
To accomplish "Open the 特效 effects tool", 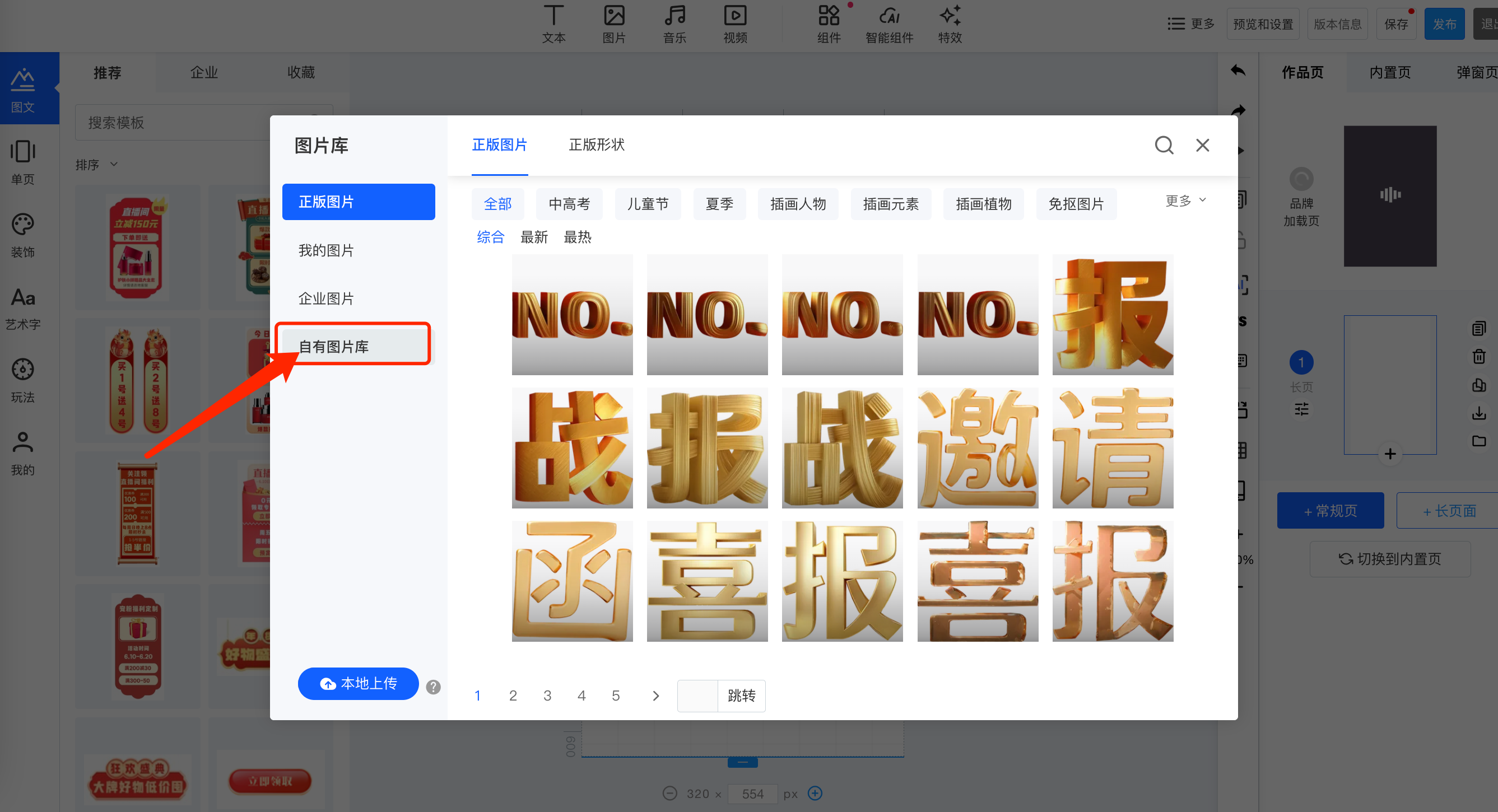I will 950,25.
